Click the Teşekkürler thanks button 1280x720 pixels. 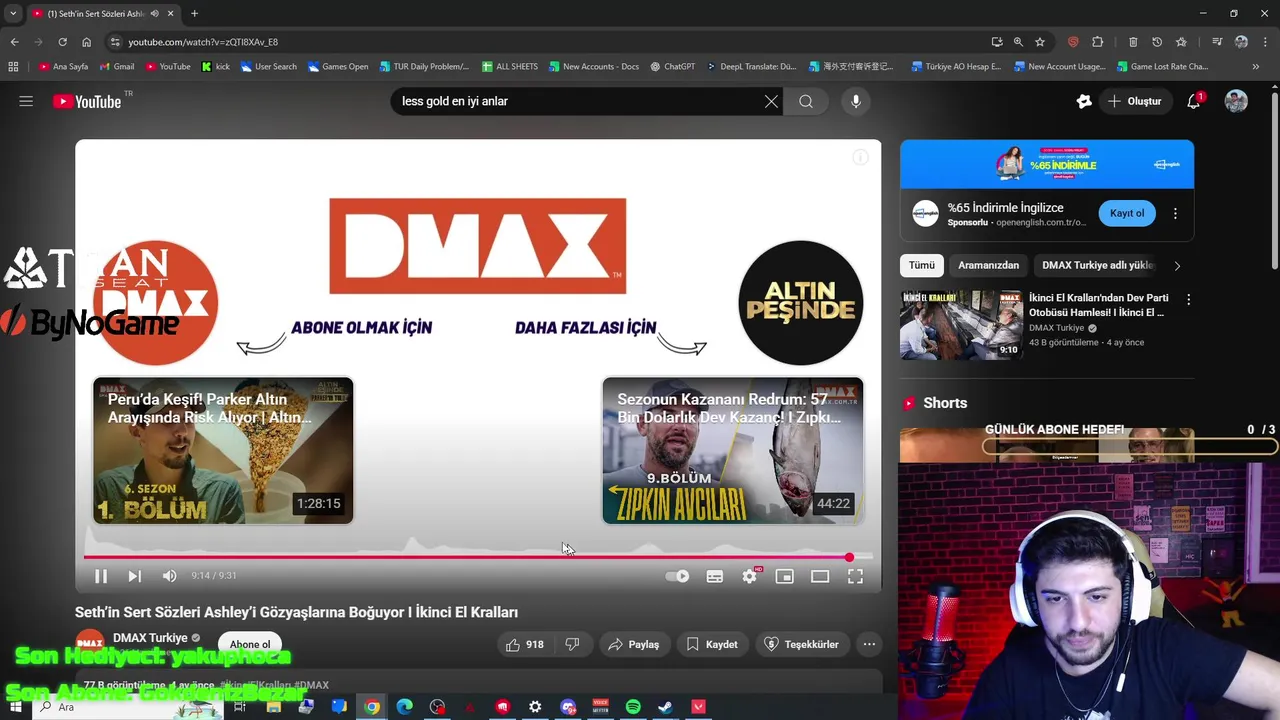click(802, 645)
